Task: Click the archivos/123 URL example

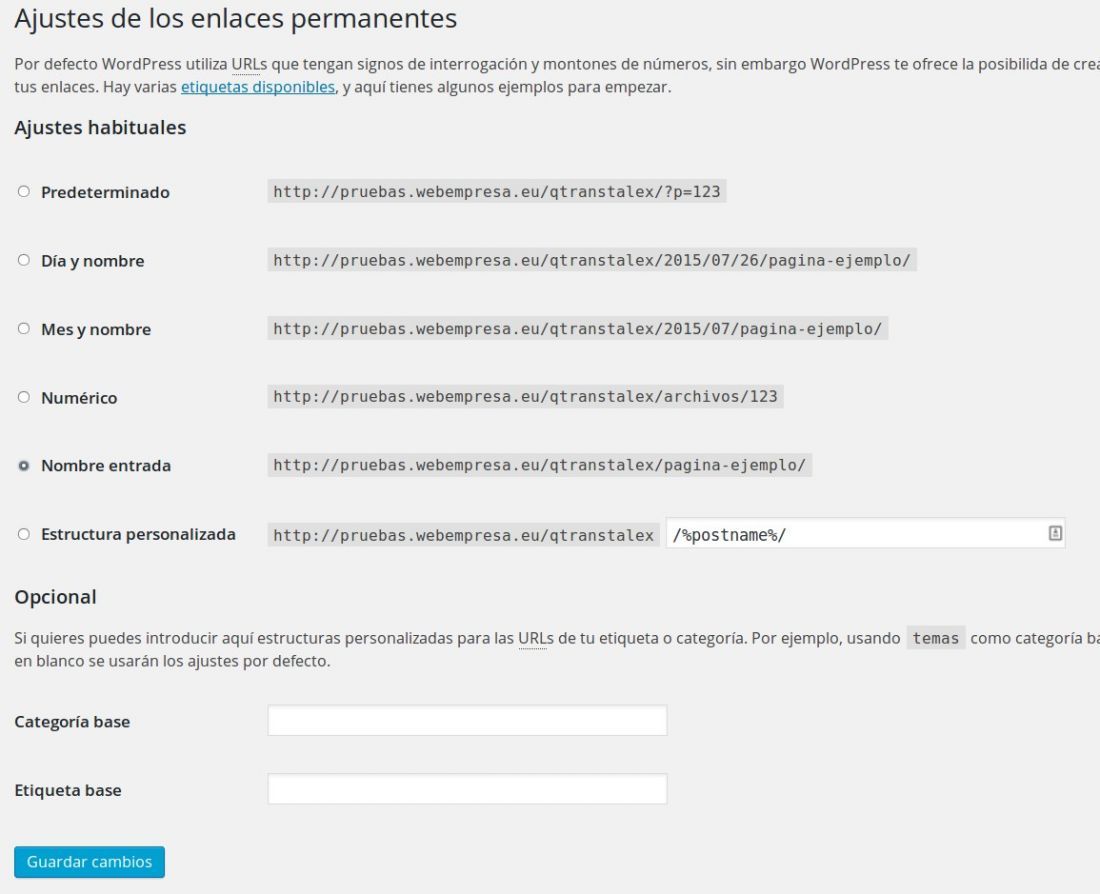Action: tap(525, 396)
